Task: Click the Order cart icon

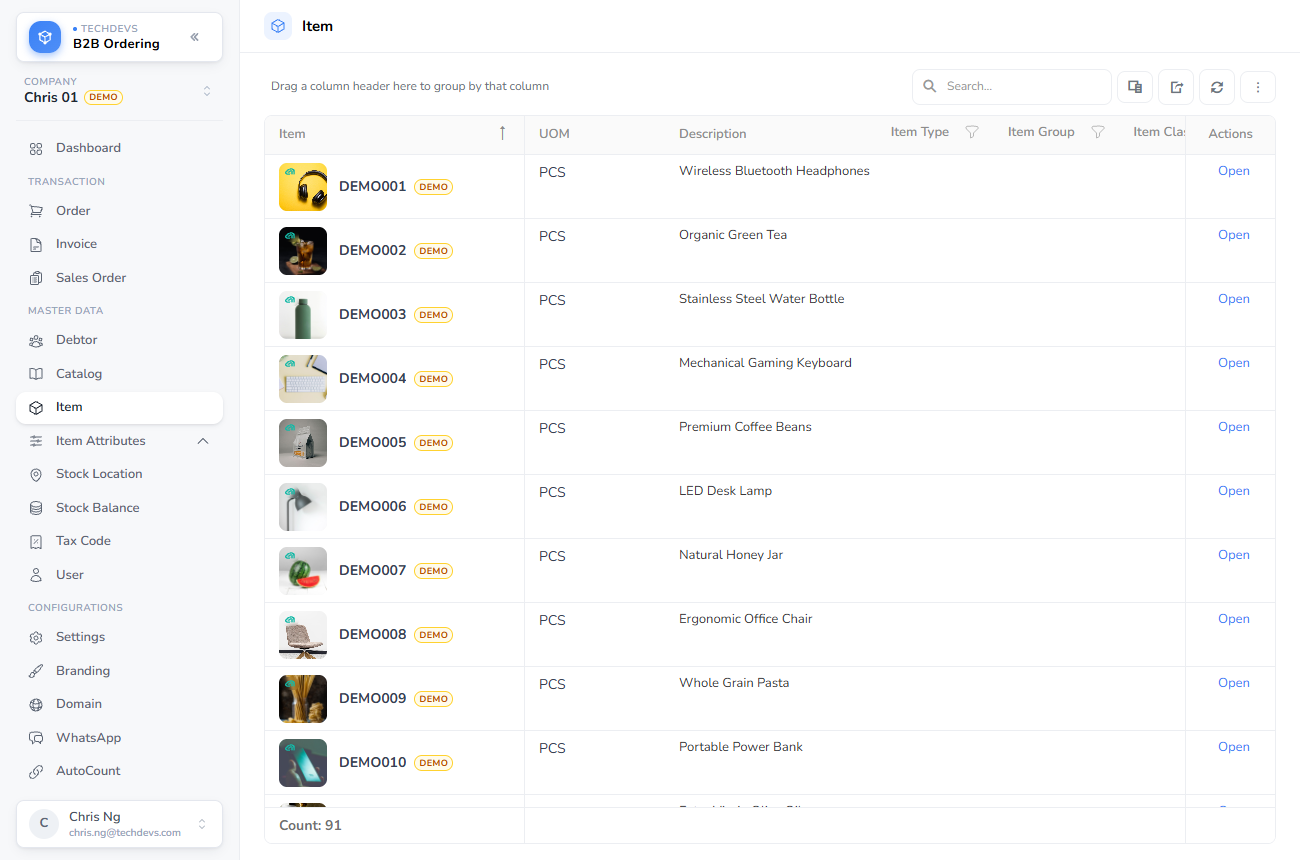Action: coord(36,211)
